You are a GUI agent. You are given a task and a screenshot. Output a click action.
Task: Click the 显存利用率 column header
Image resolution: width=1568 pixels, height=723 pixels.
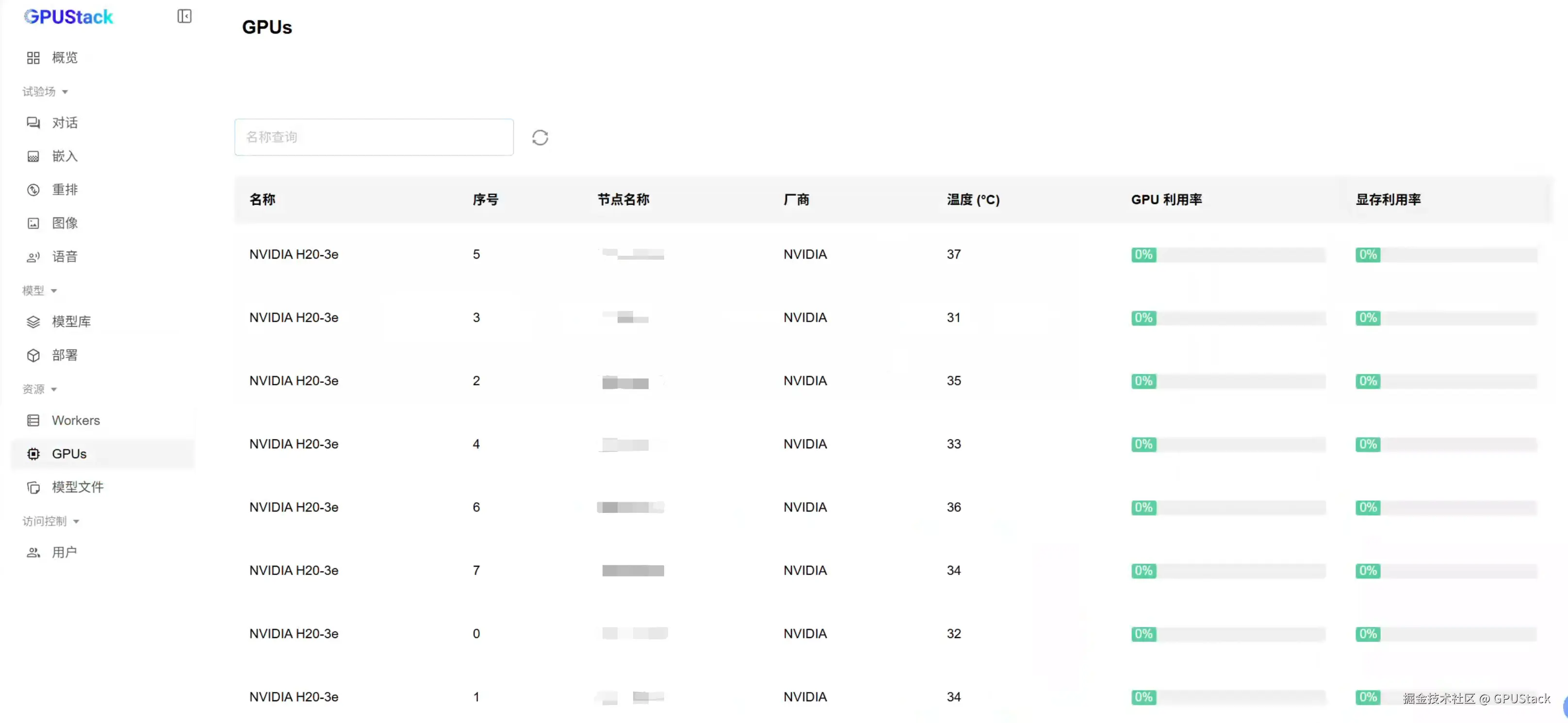tap(1388, 199)
